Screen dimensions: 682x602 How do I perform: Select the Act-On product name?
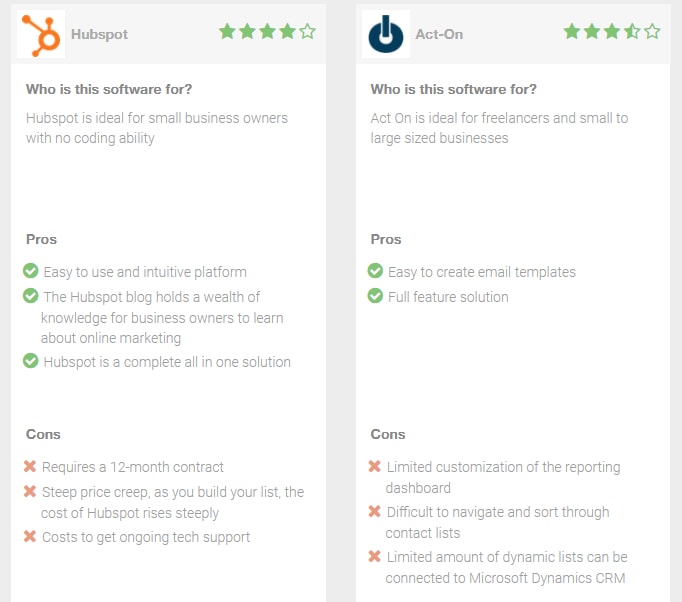(x=439, y=34)
